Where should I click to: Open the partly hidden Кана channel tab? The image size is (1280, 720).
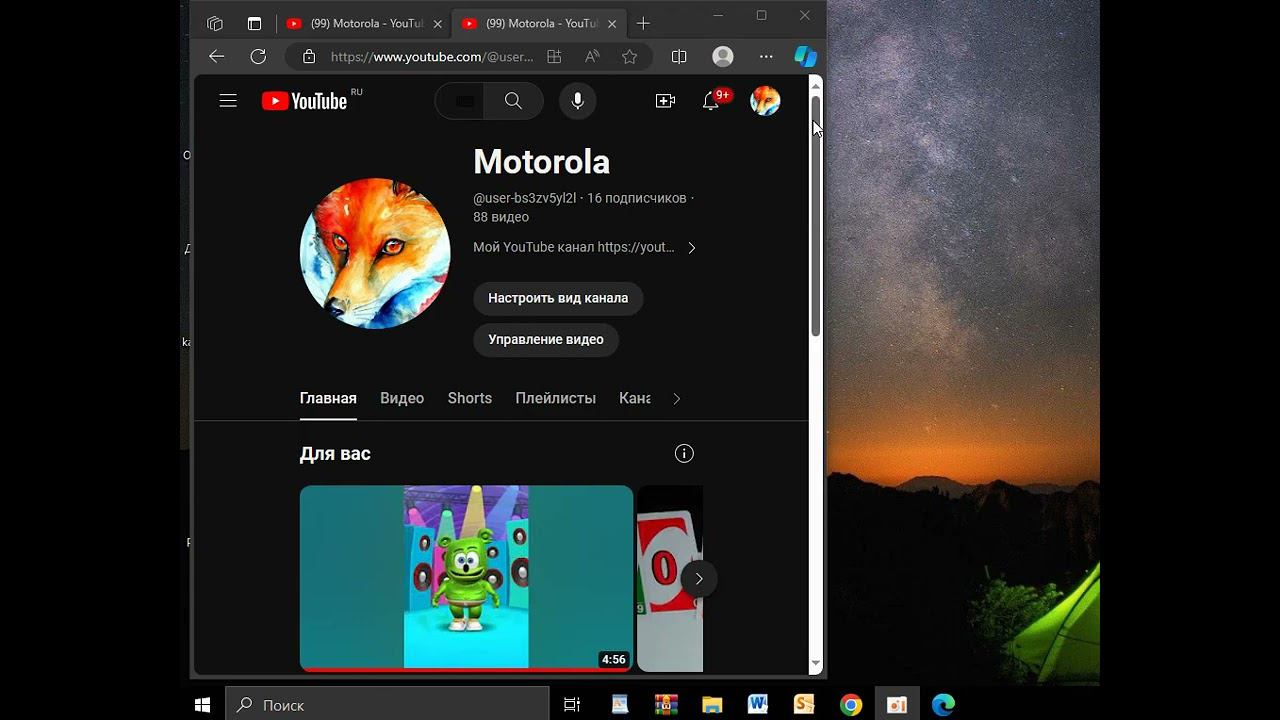click(635, 398)
